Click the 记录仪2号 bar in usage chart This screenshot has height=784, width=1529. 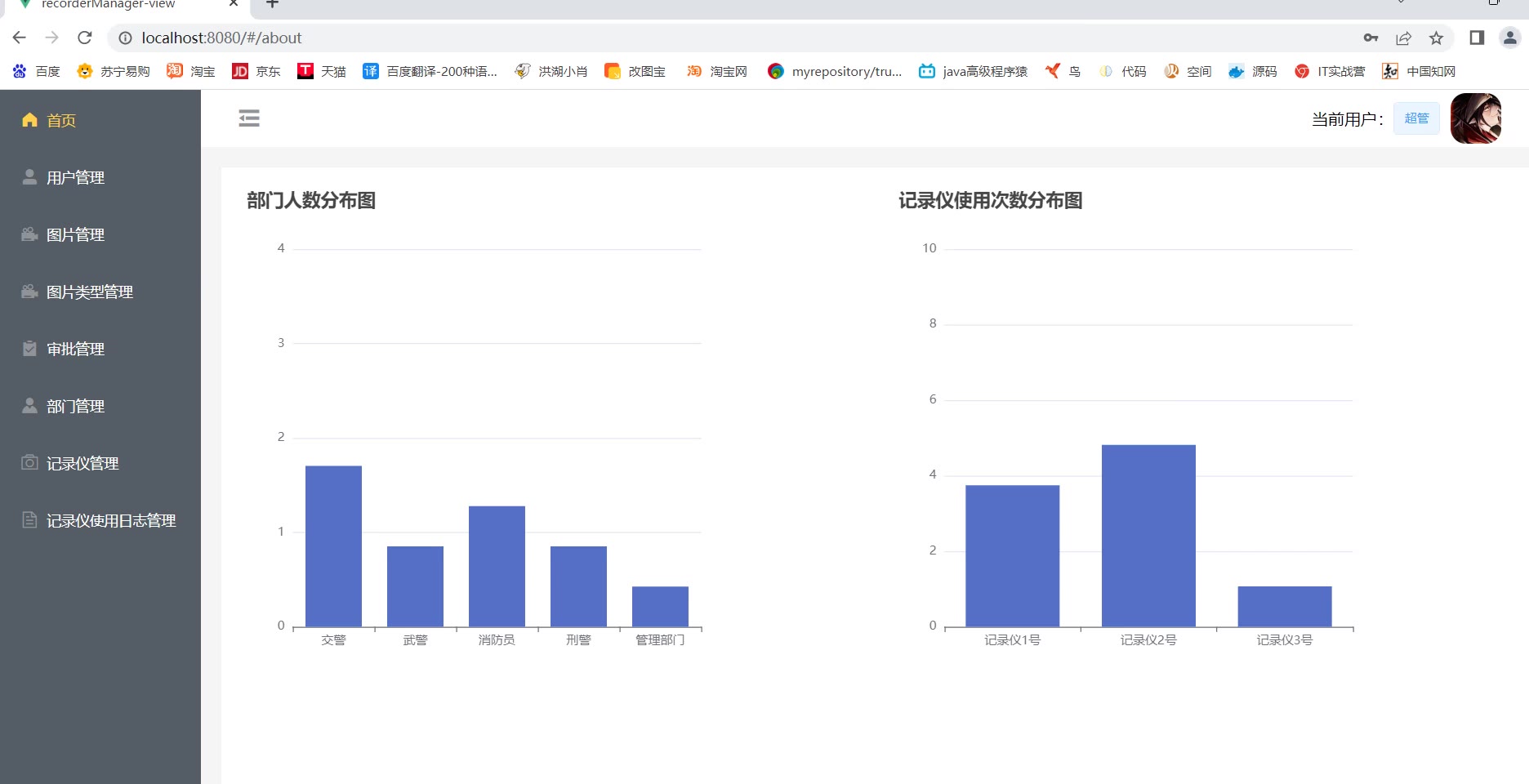[1148, 536]
